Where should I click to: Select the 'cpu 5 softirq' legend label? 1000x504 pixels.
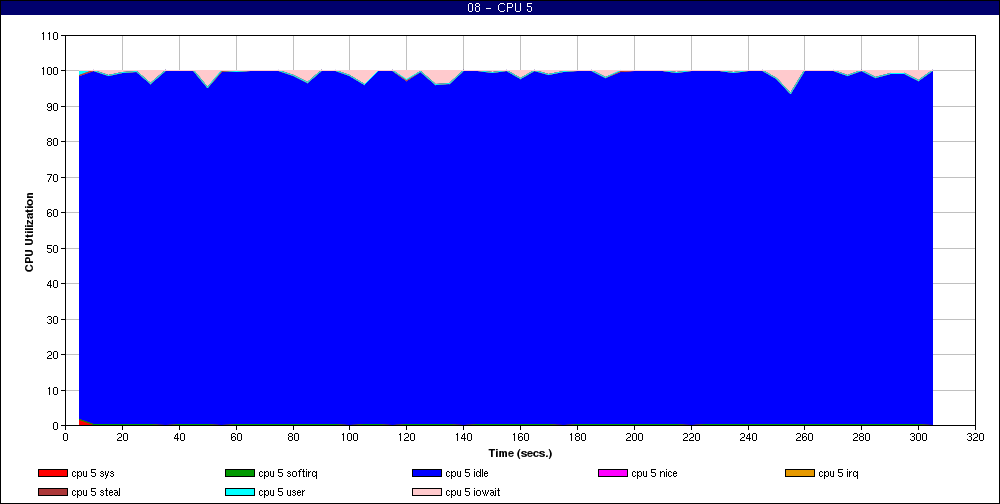coord(288,473)
